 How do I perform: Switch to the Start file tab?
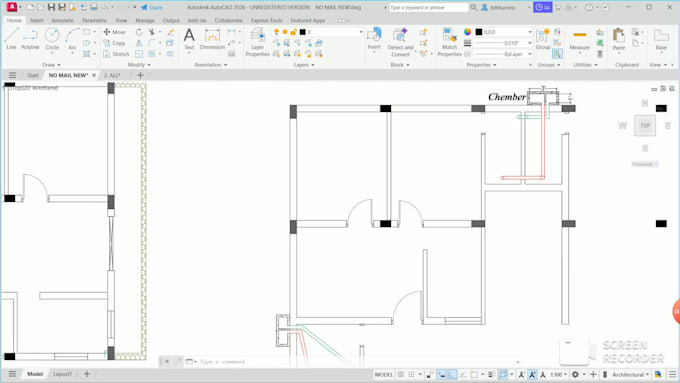point(33,75)
